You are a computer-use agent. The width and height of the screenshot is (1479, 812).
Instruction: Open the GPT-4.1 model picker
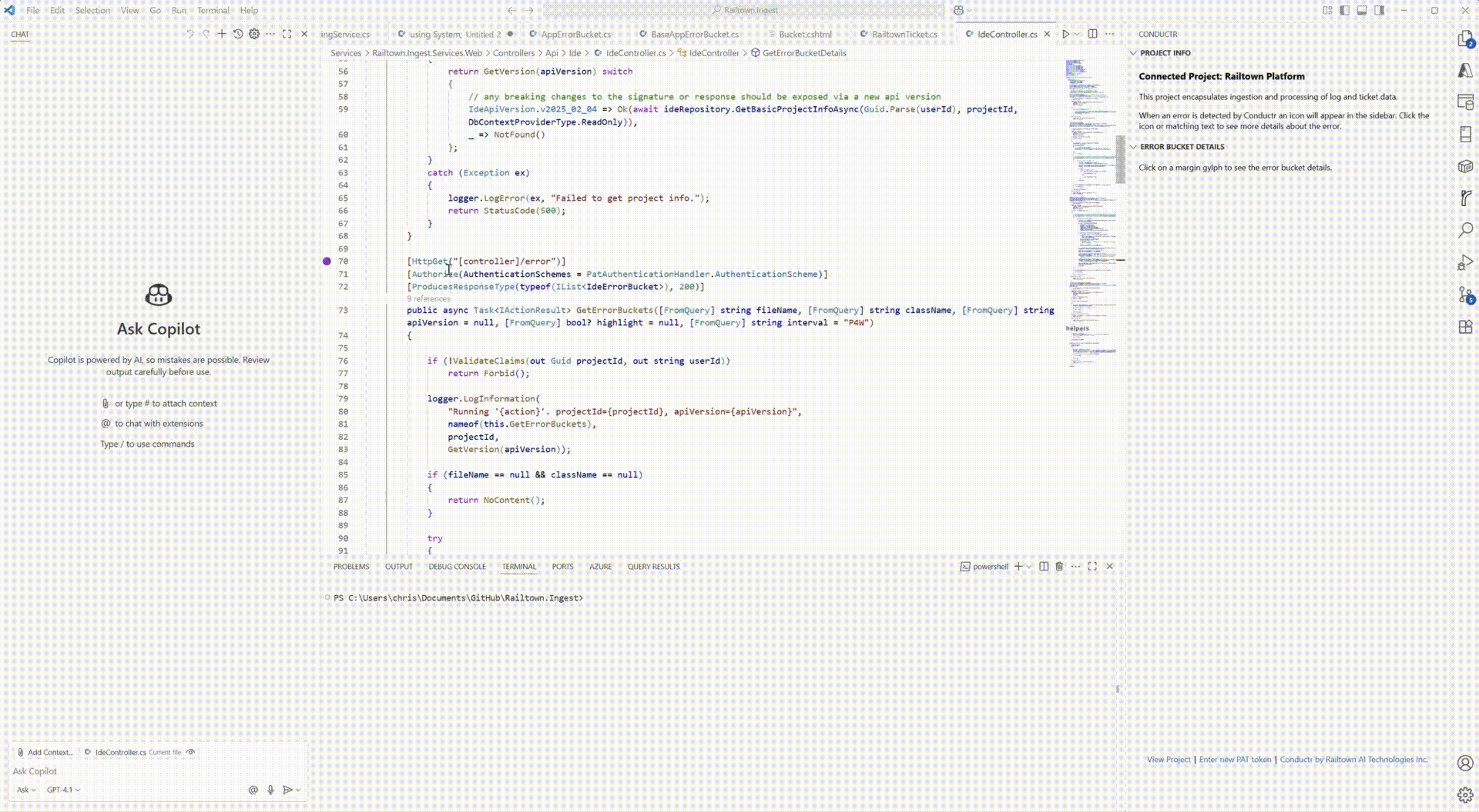click(x=63, y=790)
